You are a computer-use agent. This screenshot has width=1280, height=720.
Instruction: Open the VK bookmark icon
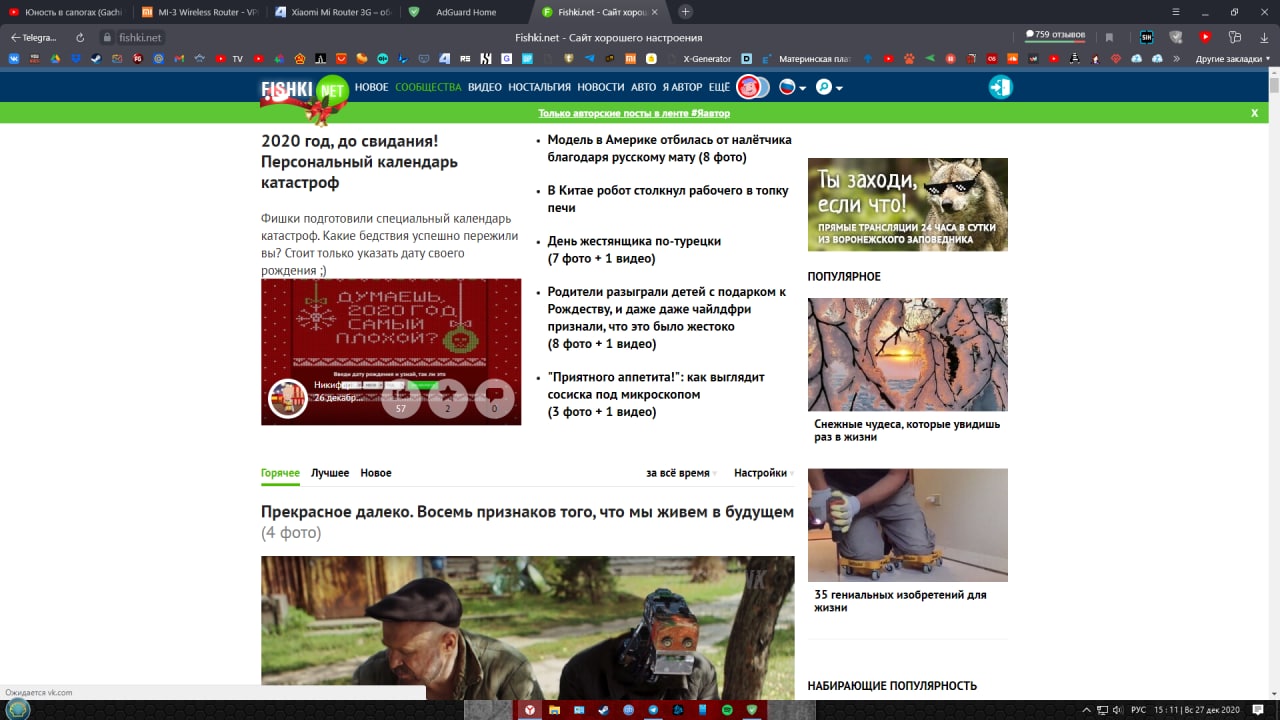click(x=14, y=59)
